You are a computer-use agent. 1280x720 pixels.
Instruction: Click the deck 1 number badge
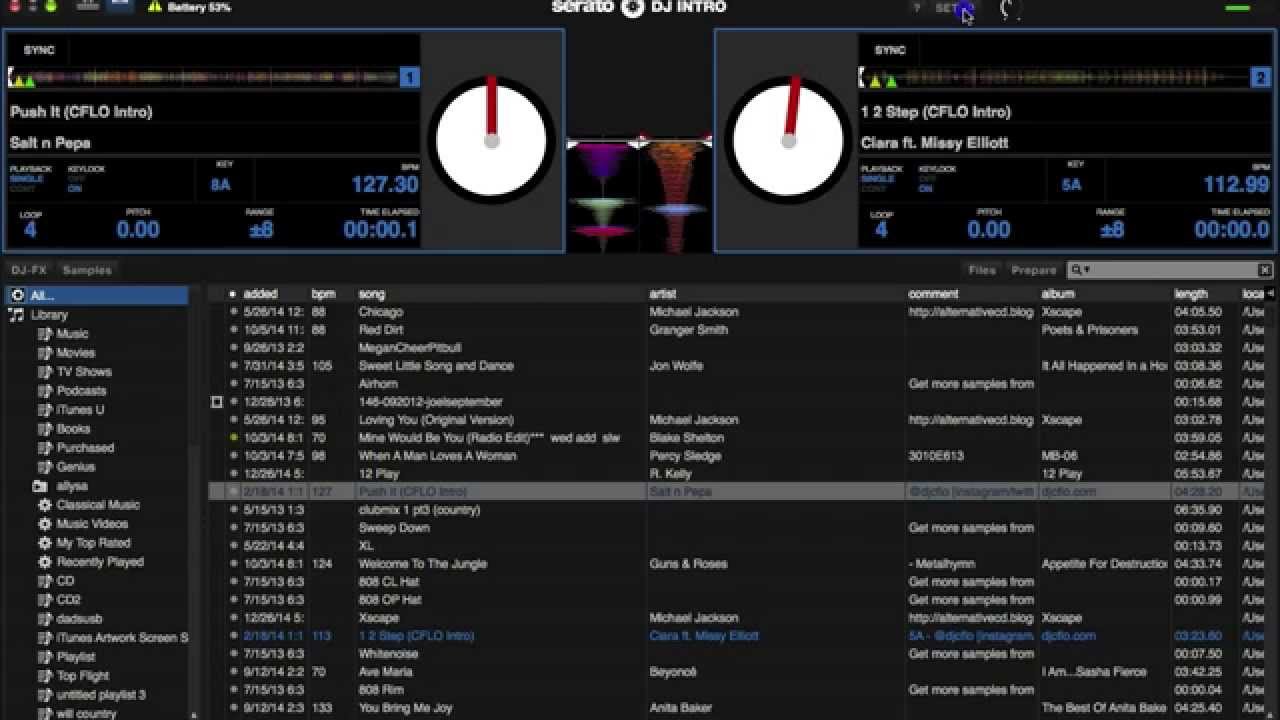click(x=409, y=78)
